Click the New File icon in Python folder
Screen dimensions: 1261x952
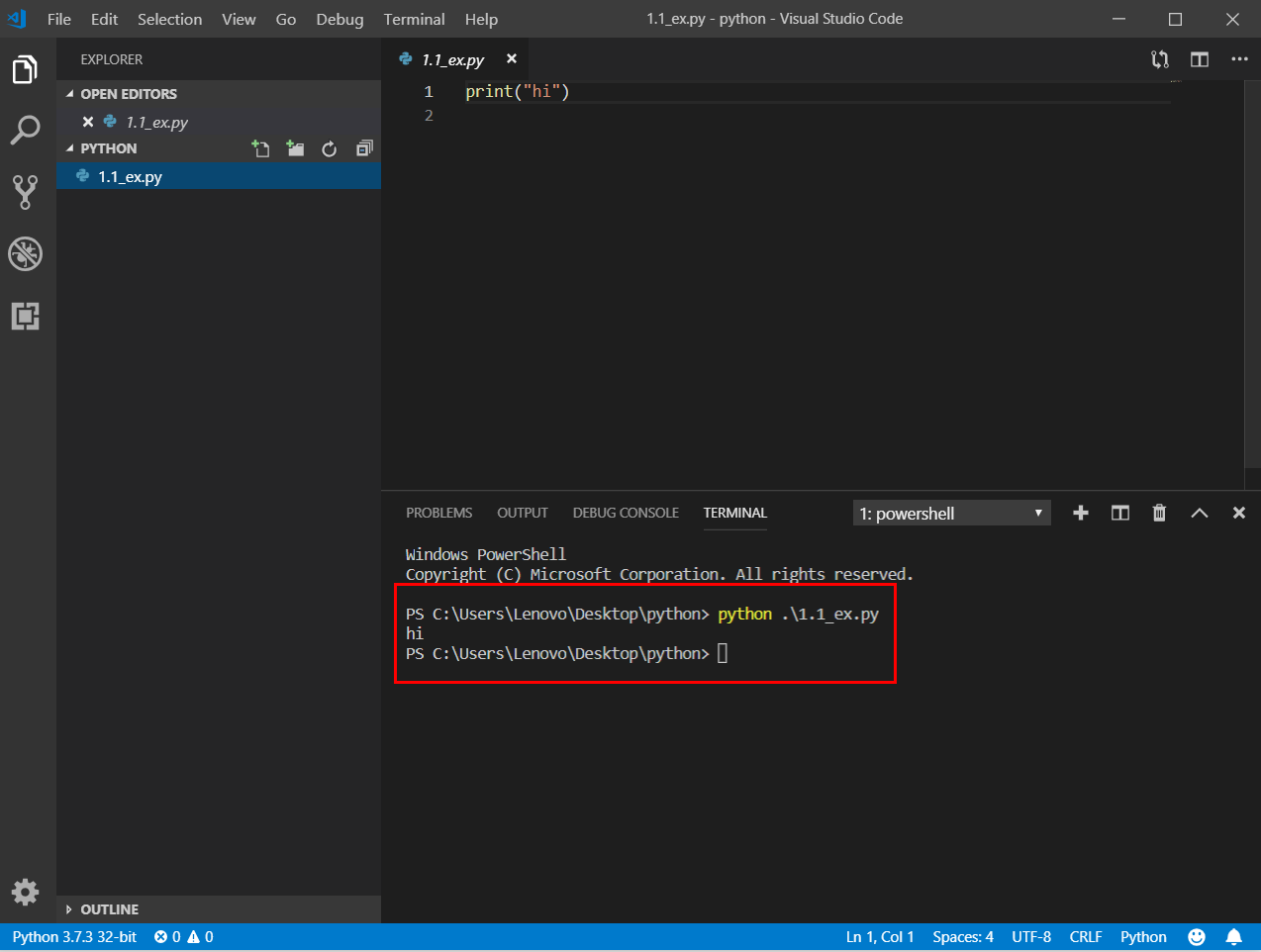pos(260,148)
